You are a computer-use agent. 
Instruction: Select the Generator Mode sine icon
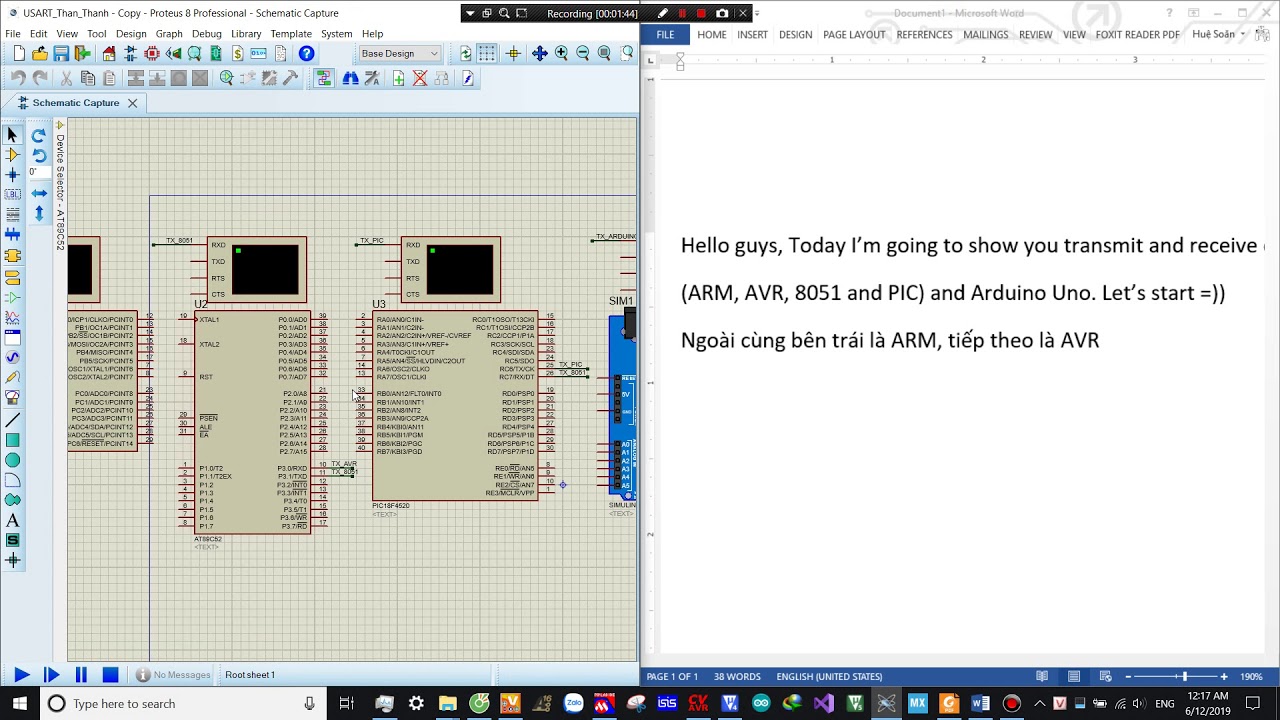point(12,357)
